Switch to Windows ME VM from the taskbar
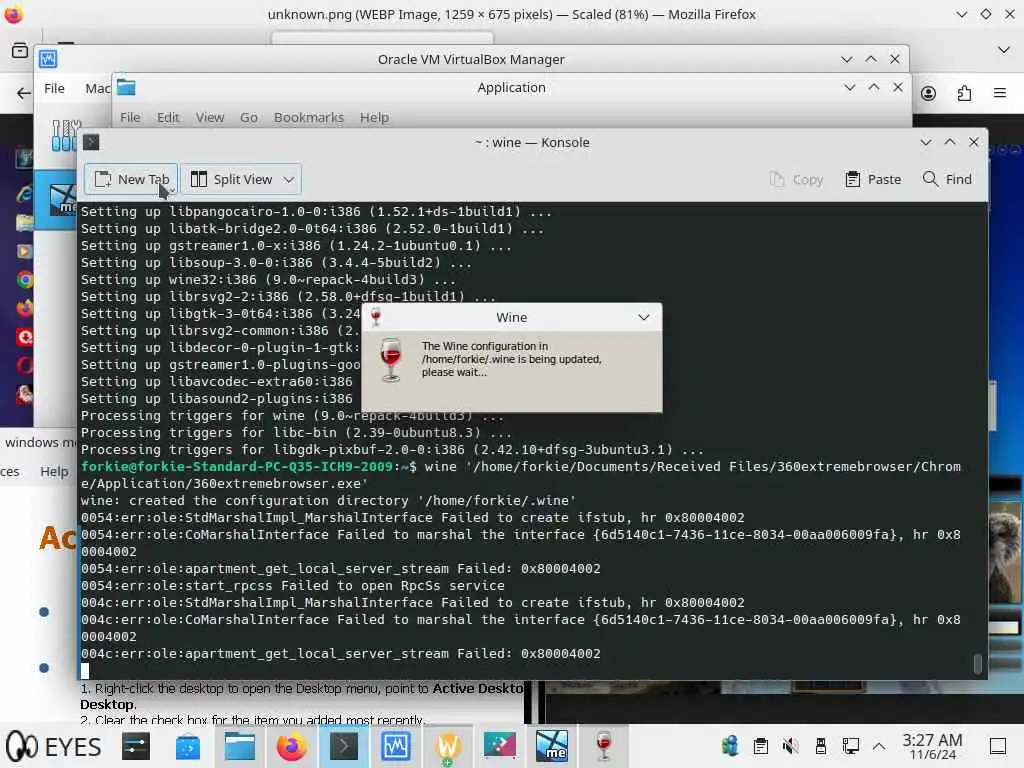1024x768 pixels. (x=552, y=746)
